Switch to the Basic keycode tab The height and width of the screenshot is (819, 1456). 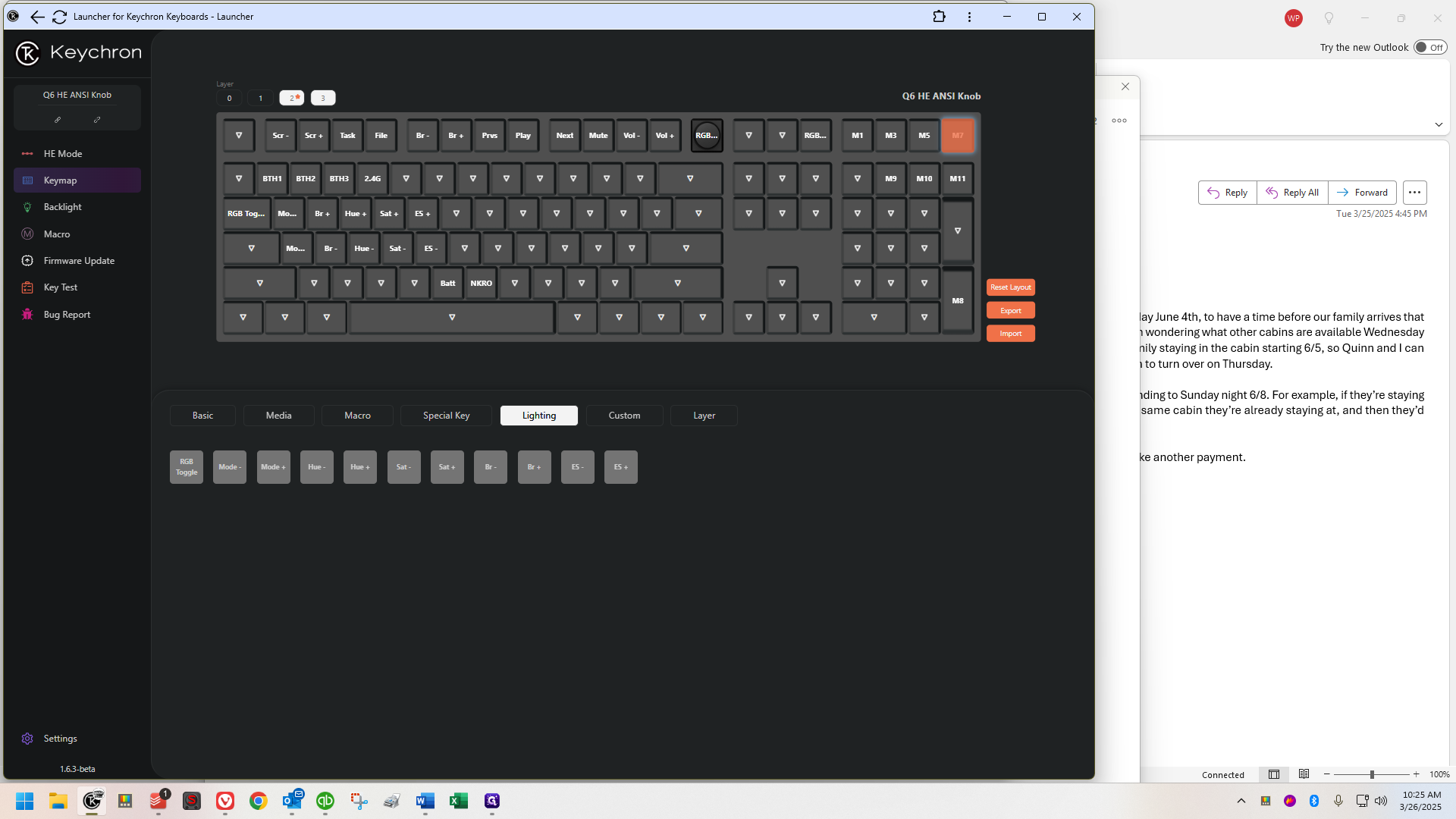click(202, 416)
